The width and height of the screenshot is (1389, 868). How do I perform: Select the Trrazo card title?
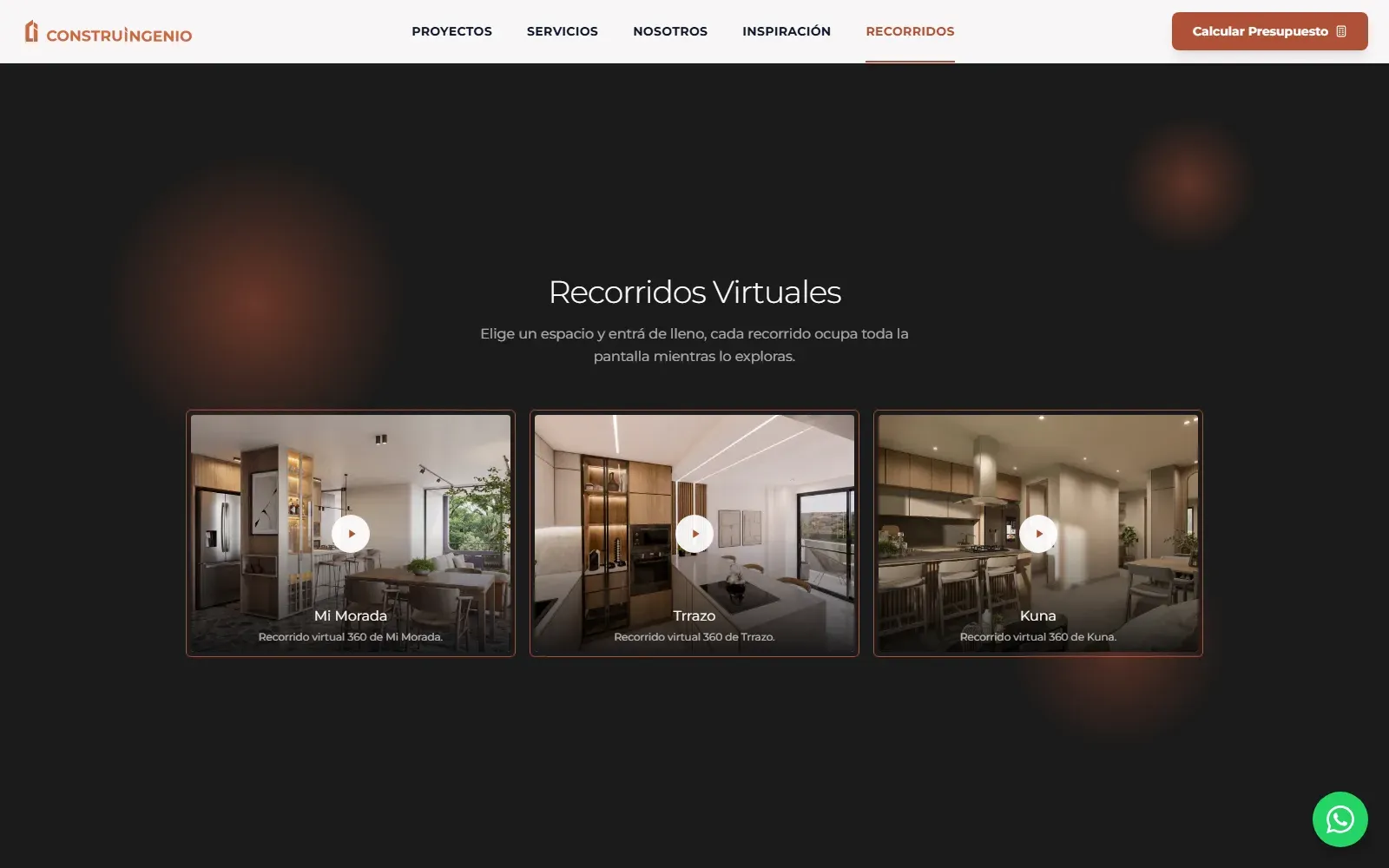coord(694,615)
